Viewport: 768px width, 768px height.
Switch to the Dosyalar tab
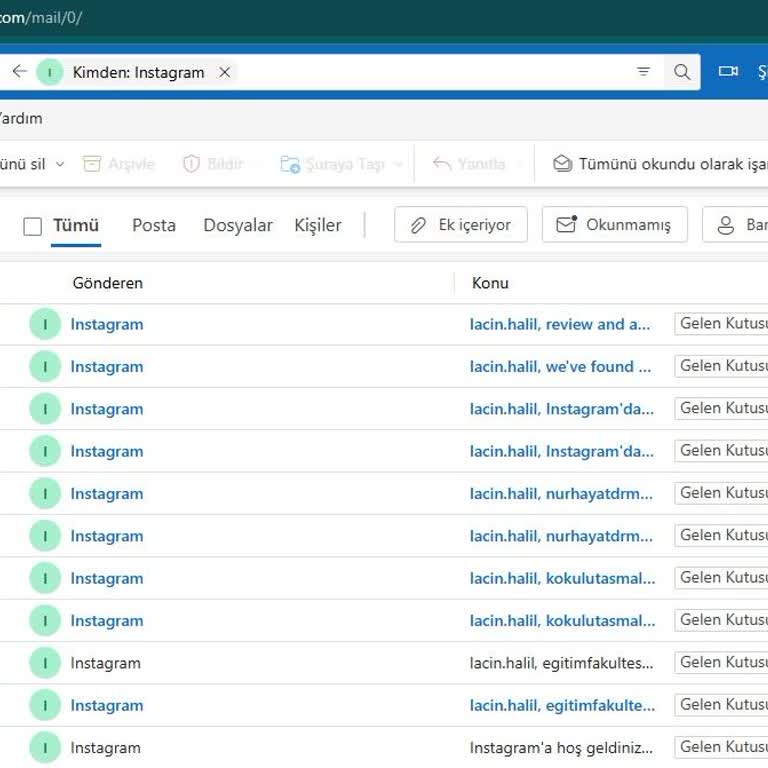tap(238, 225)
